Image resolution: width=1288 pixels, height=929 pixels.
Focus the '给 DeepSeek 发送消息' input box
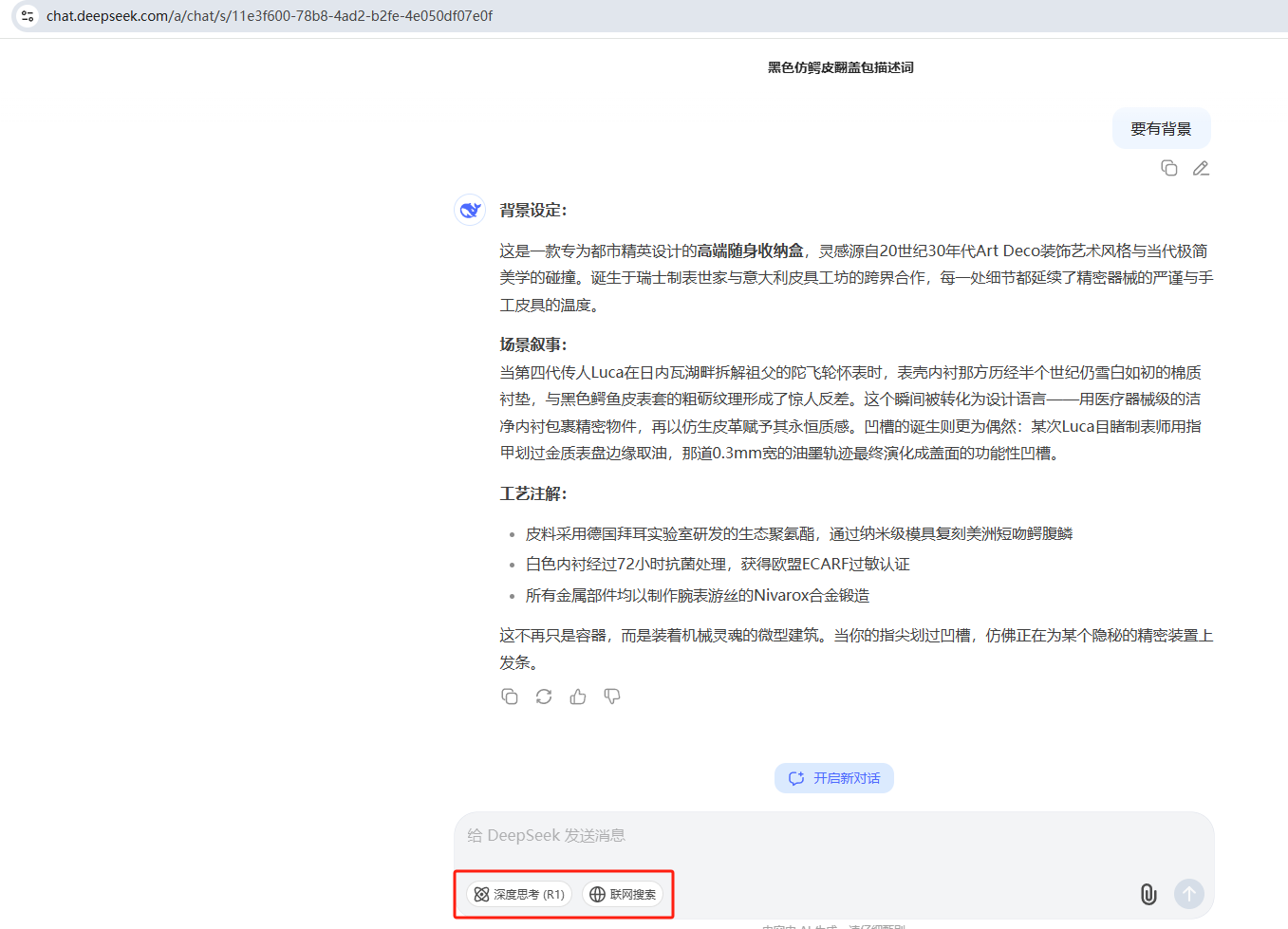833,836
